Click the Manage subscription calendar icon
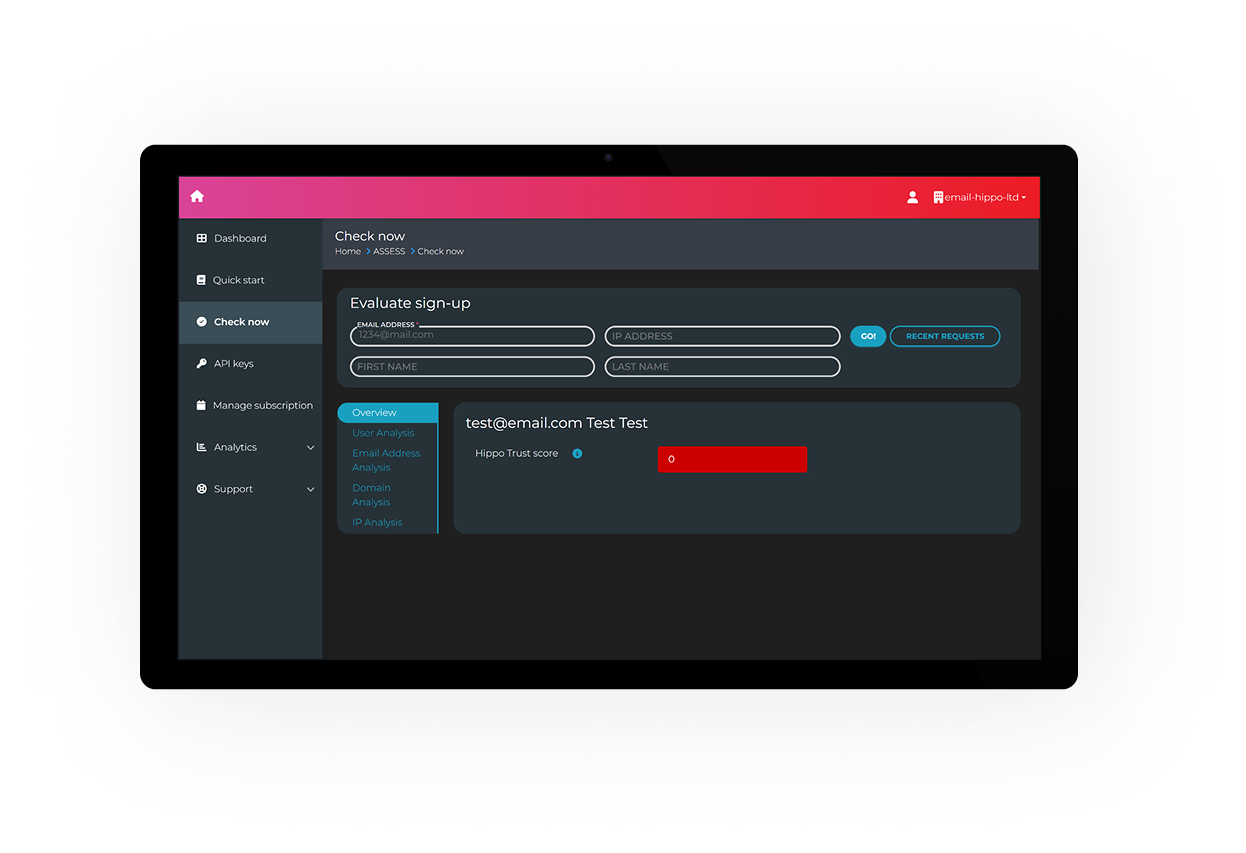This screenshot has height=853, width=1246. pyautogui.click(x=201, y=405)
